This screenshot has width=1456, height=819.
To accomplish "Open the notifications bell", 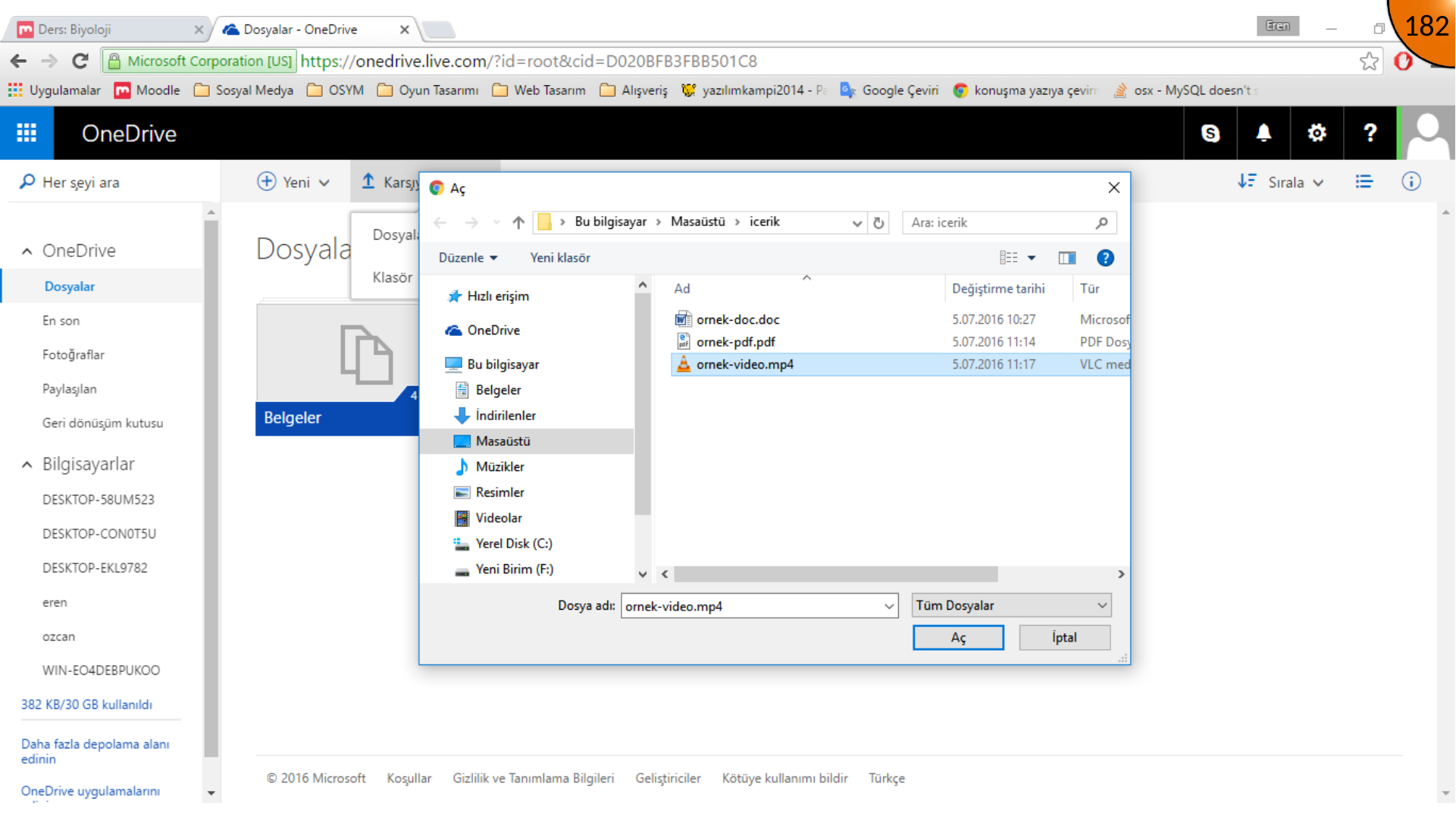I will coord(1263,133).
